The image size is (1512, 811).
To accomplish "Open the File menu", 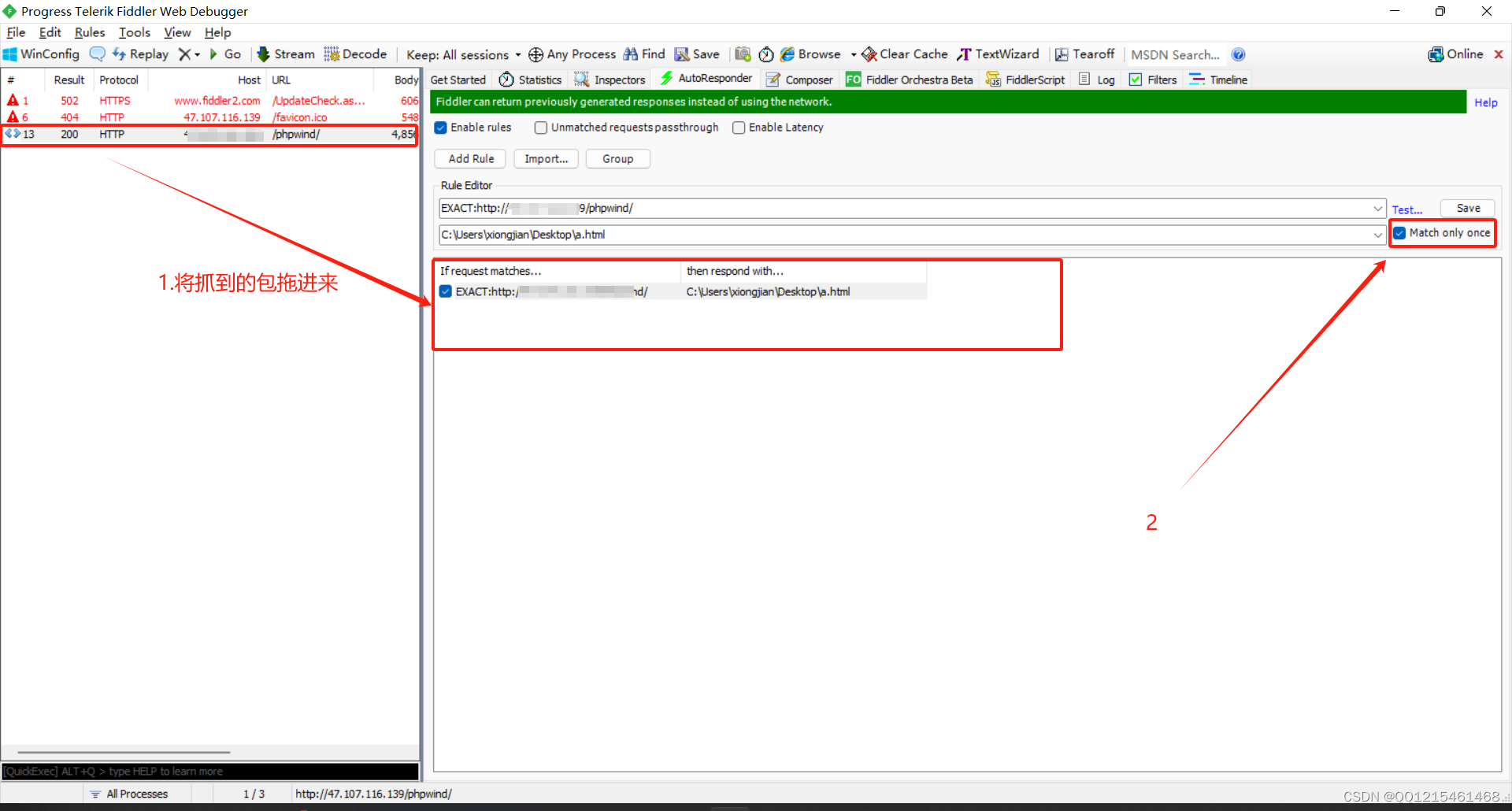I will coord(16,32).
